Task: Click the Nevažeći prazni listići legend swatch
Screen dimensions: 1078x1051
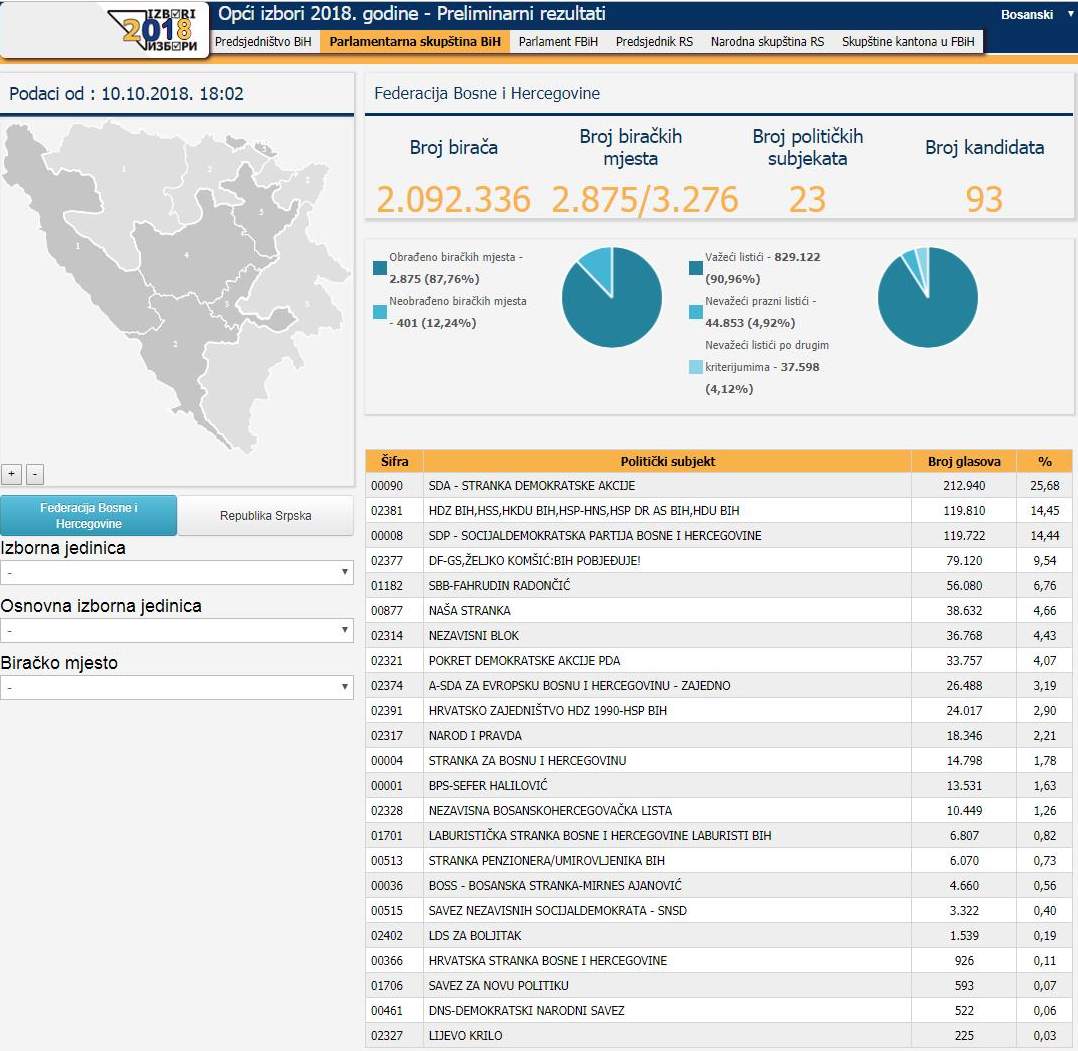Action: (x=696, y=312)
